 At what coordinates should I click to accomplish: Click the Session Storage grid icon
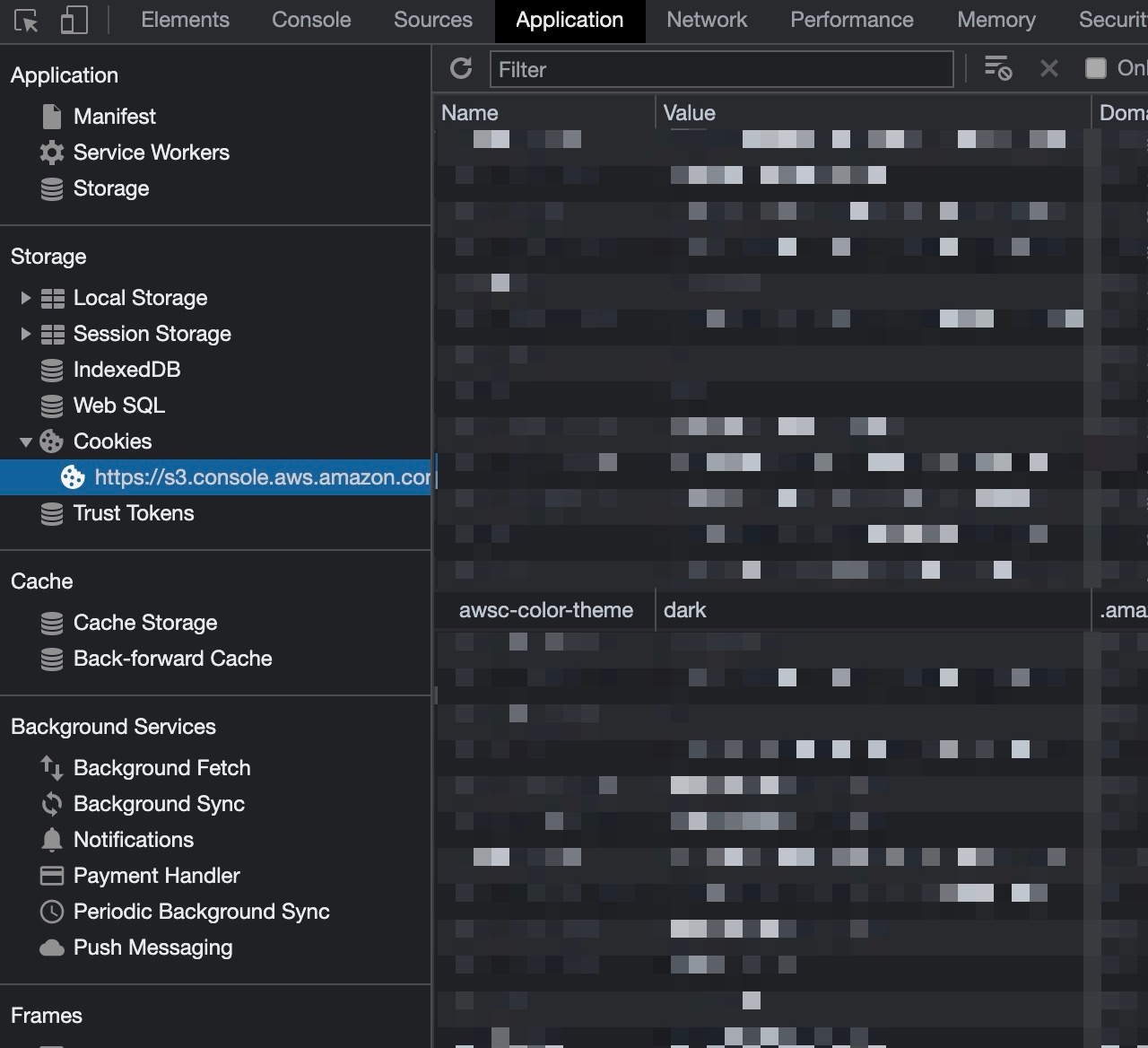(53, 334)
